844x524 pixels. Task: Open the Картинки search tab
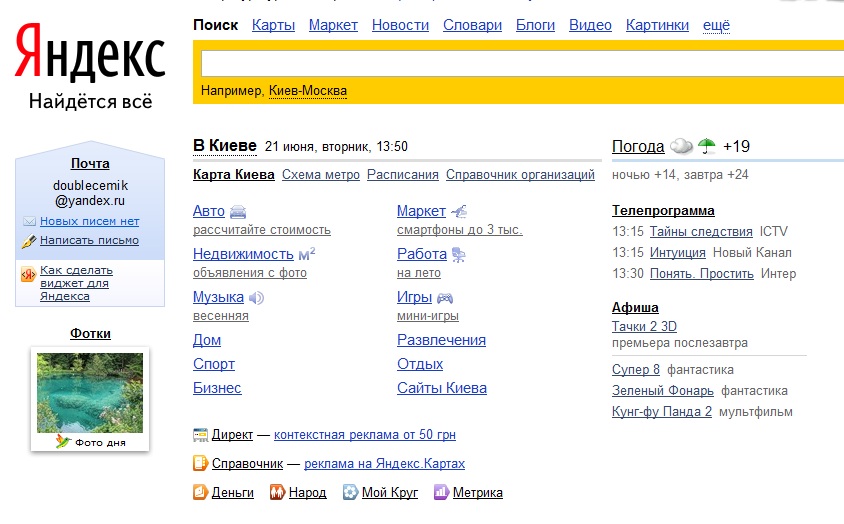point(657,25)
